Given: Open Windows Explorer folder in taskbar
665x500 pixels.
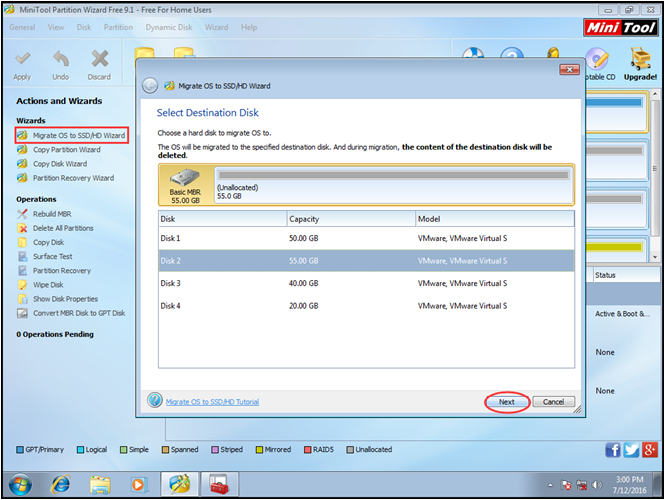Looking at the screenshot, I should pyautogui.click(x=100, y=484).
